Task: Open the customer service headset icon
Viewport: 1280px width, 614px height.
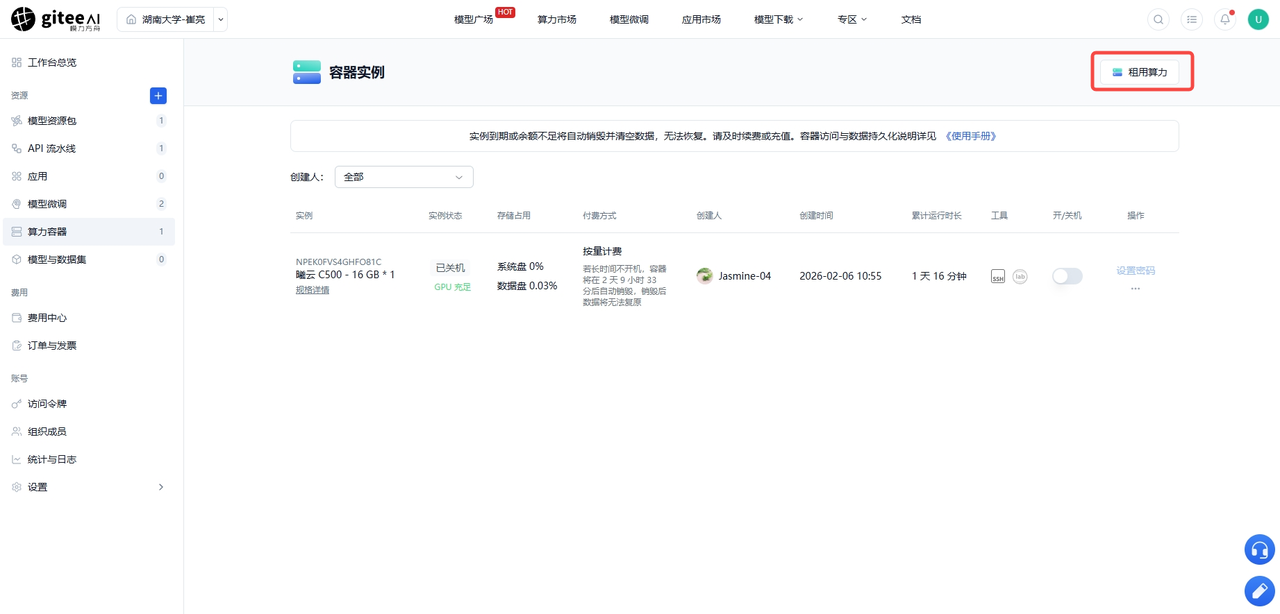Action: [x=1259, y=549]
